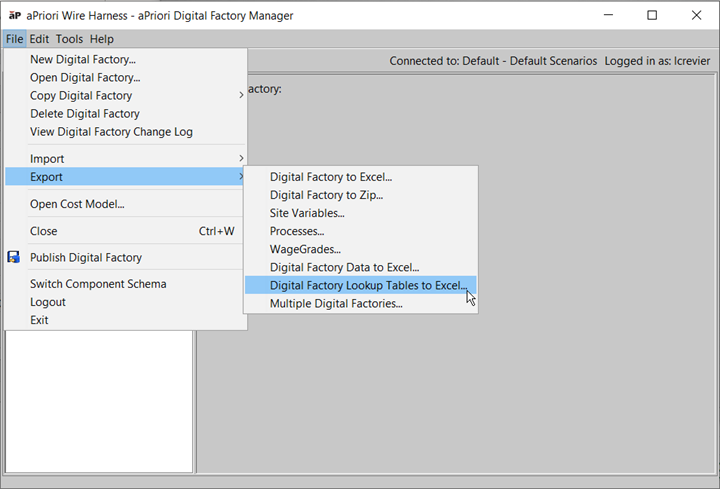720x489 pixels.
Task: Select Publish Digital Factory
Action: pos(125,258)
